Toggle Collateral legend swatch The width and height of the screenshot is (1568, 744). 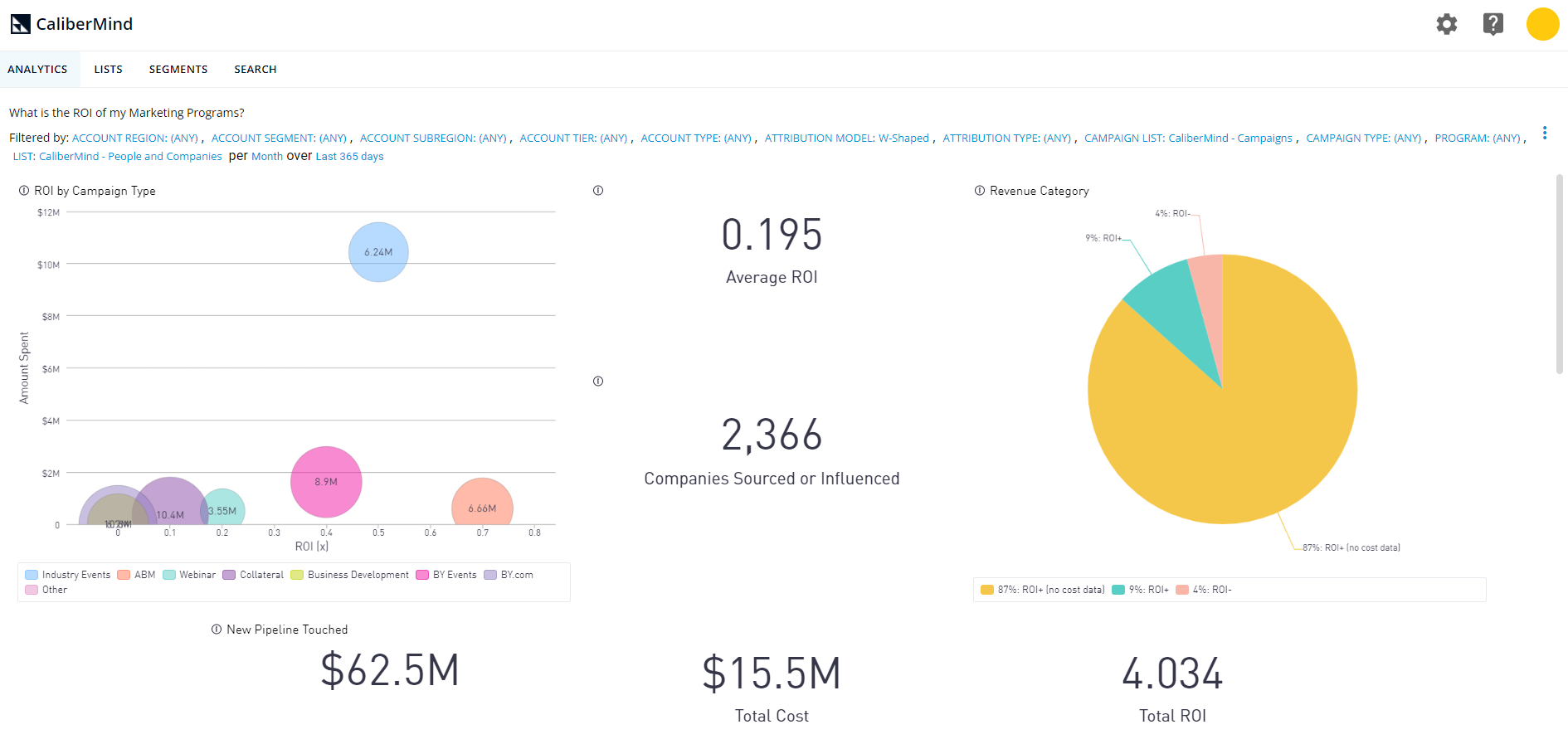pyautogui.click(x=229, y=575)
